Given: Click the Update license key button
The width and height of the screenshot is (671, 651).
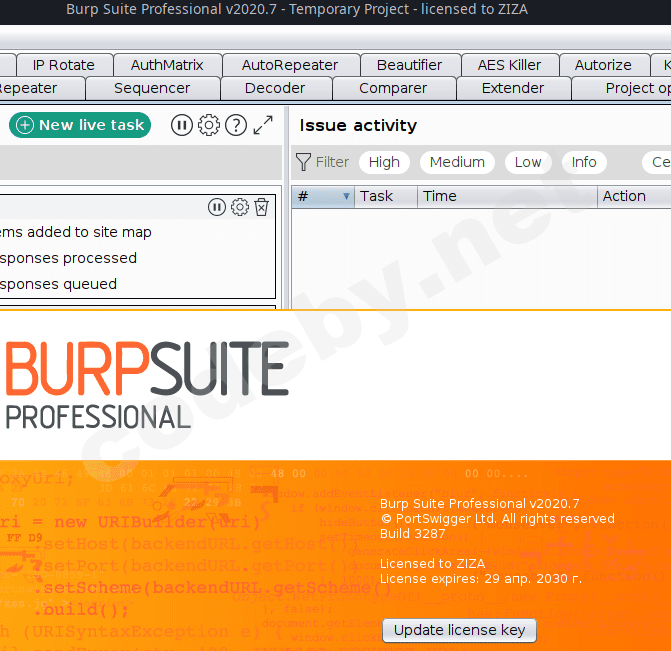Looking at the screenshot, I should [459, 630].
